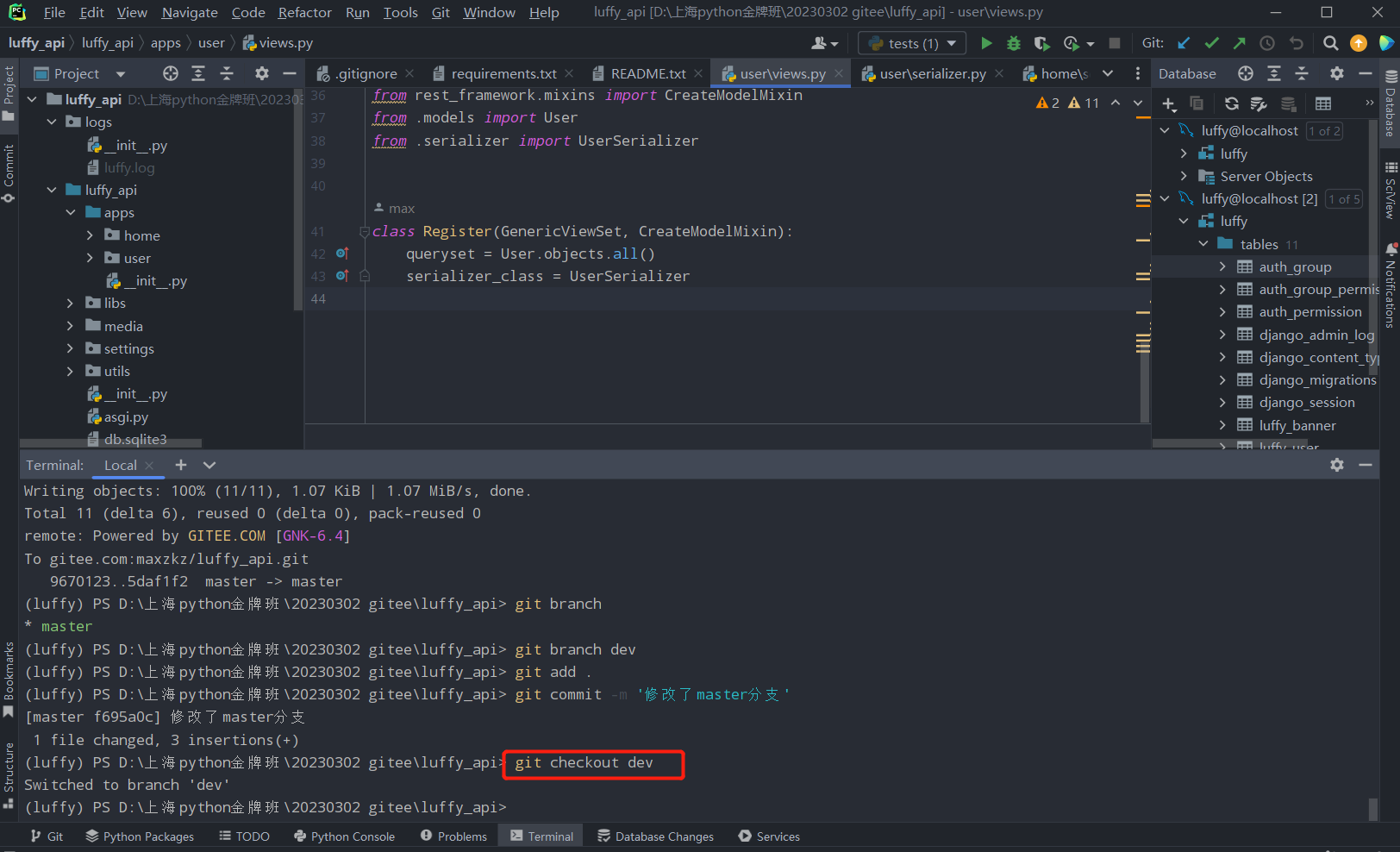Hide the Project panel with minus icon
This screenshot has width=1400, height=852.
290,73
